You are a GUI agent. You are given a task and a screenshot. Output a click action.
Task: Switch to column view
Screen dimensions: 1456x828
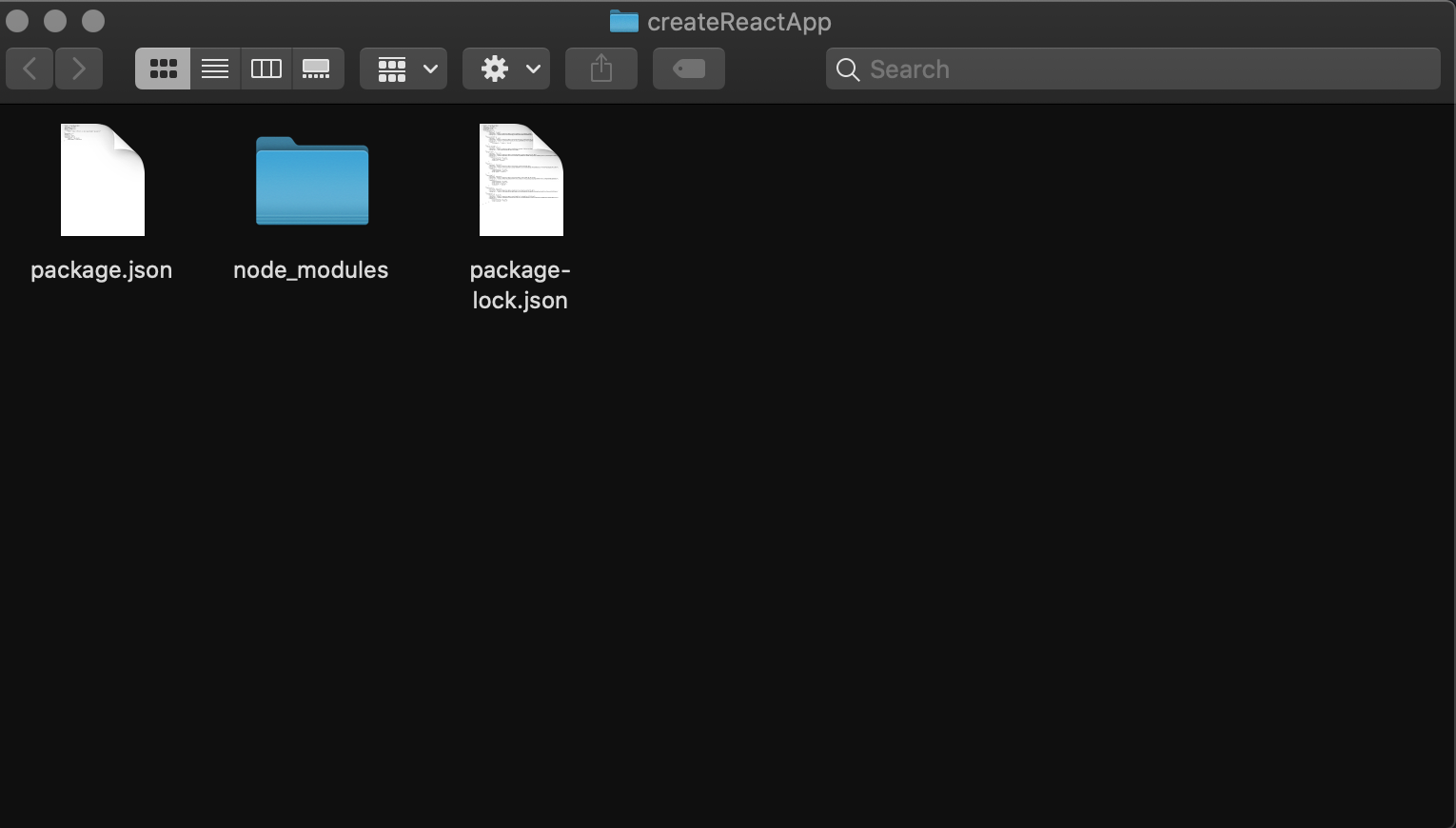tap(266, 69)
